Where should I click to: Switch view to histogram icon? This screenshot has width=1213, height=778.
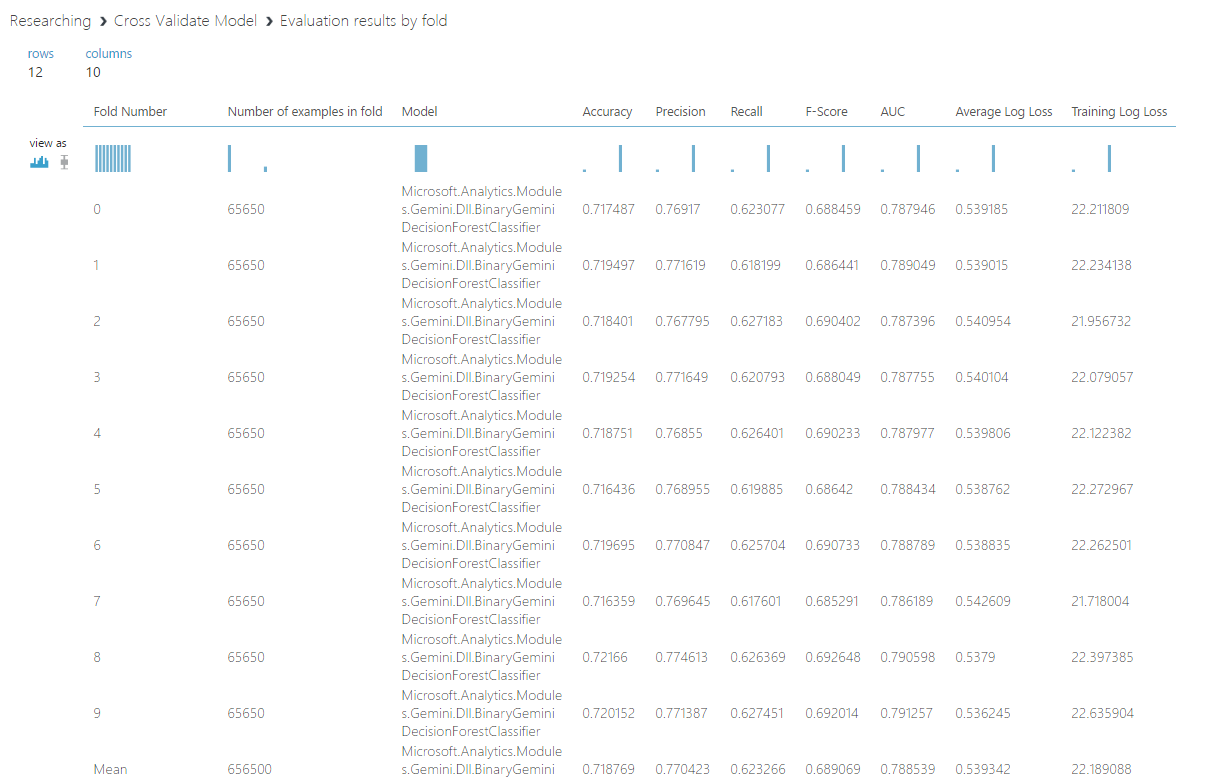[39, 162]
